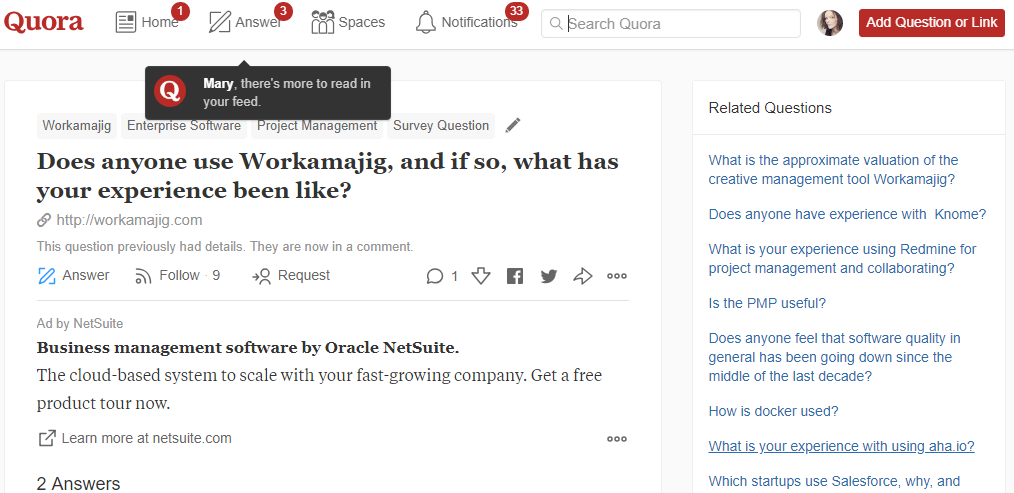Select the Workamajig topic tag
This screenshot has width=1014, height=493.
click(77, 126)
